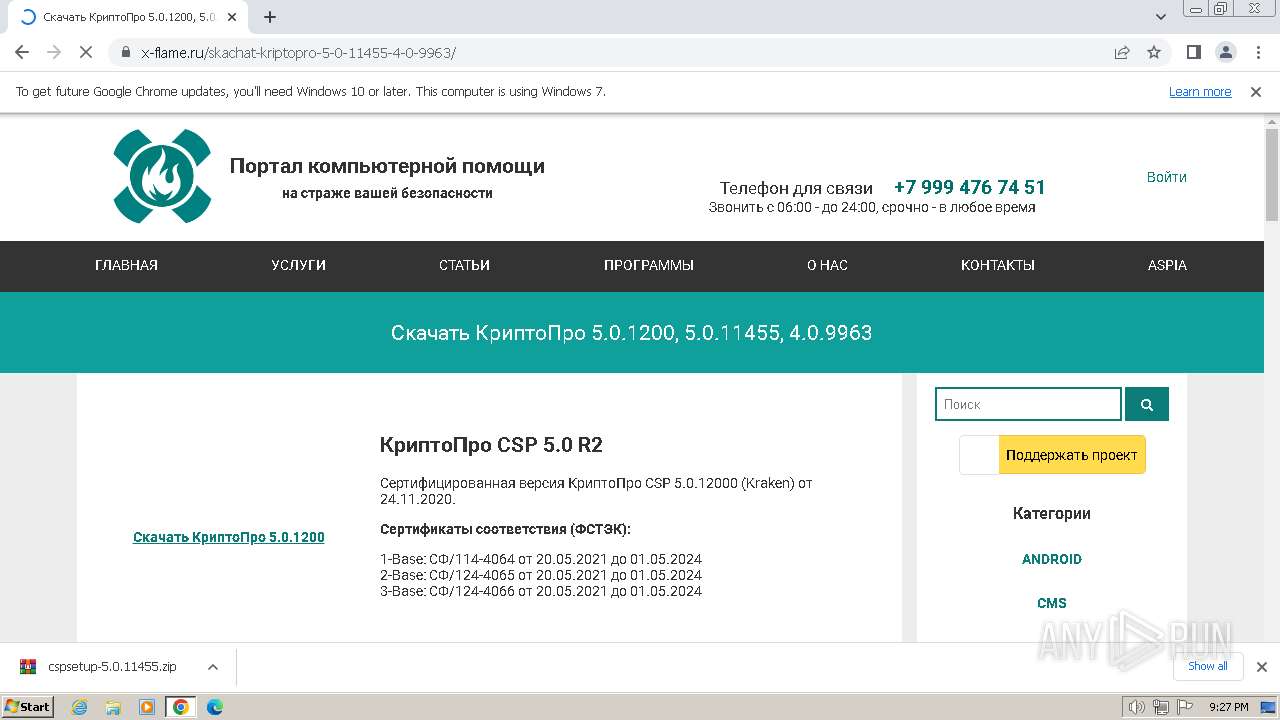Select Chrome in the taskbar
Image resolution: width=1280 pixels, height=720 pixels.
[181, 707]
